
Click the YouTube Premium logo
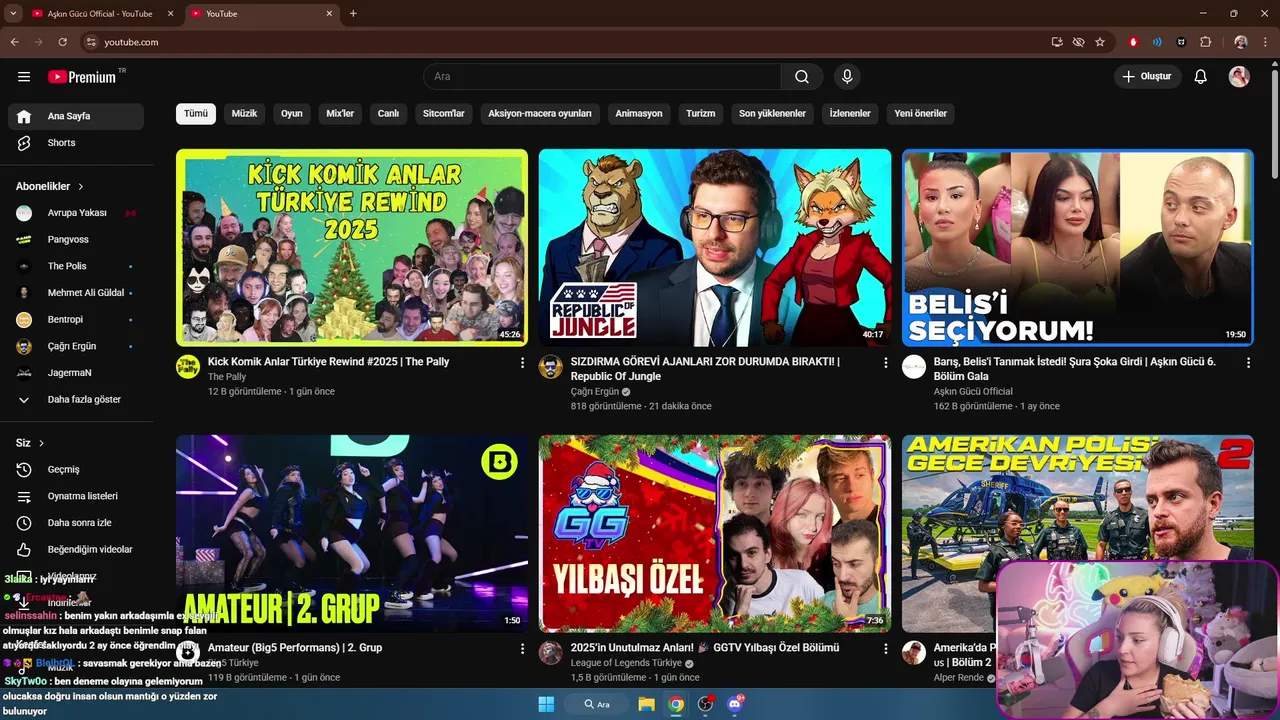[82, 77]
